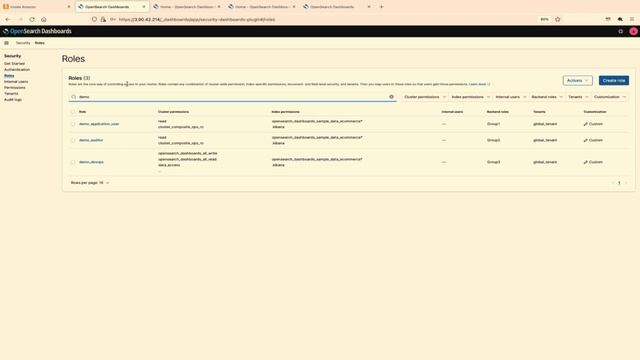640x360 pixels.
Task: Open Authentication in Security sidebar
Action: [17, 70]
